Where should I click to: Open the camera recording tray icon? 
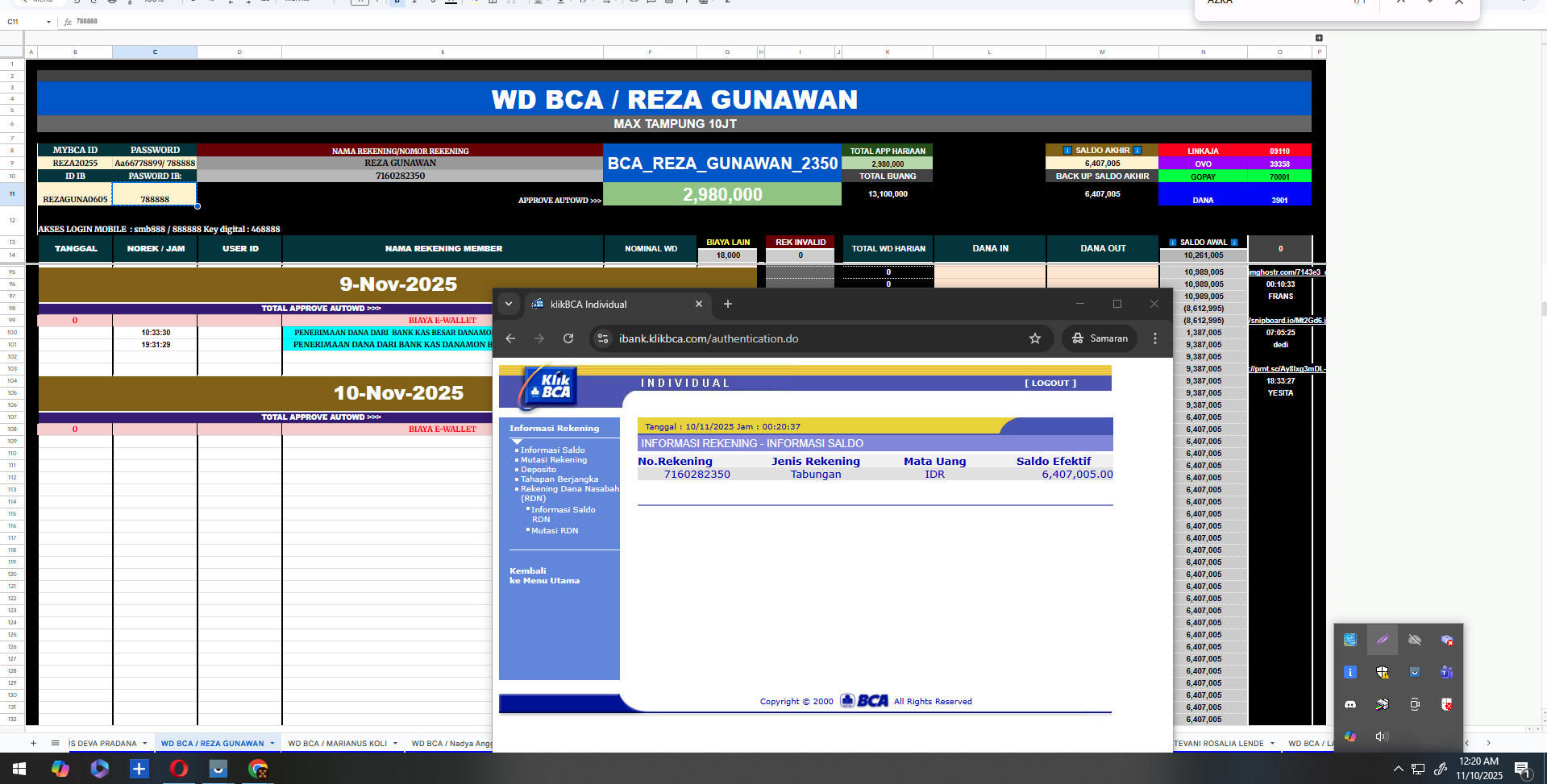(1415, 704)
